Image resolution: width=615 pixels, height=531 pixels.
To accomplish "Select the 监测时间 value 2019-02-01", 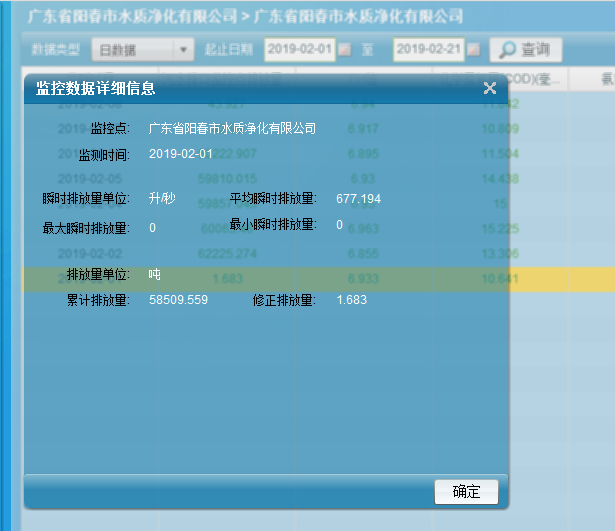I will click(x=181, y=154).
